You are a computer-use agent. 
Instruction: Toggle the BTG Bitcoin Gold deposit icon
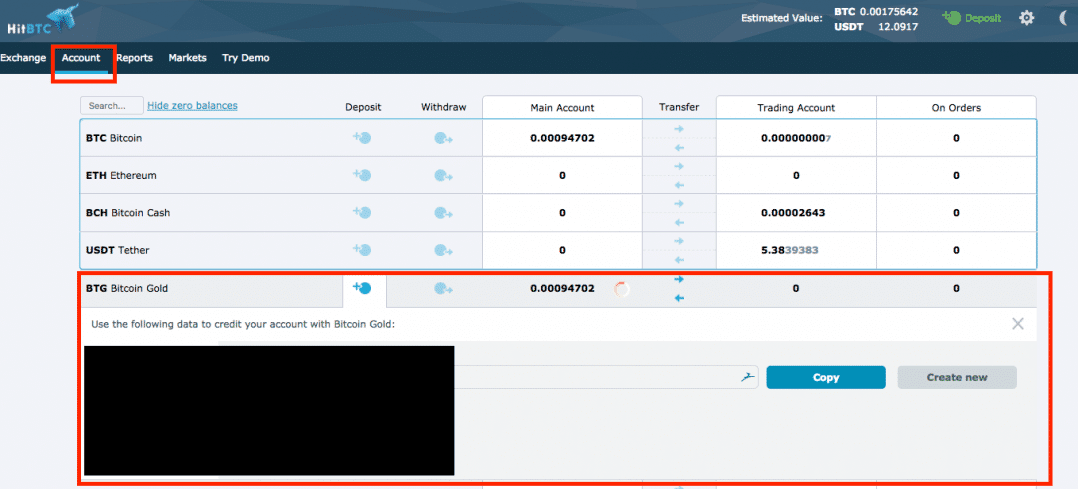pos(362,287)
